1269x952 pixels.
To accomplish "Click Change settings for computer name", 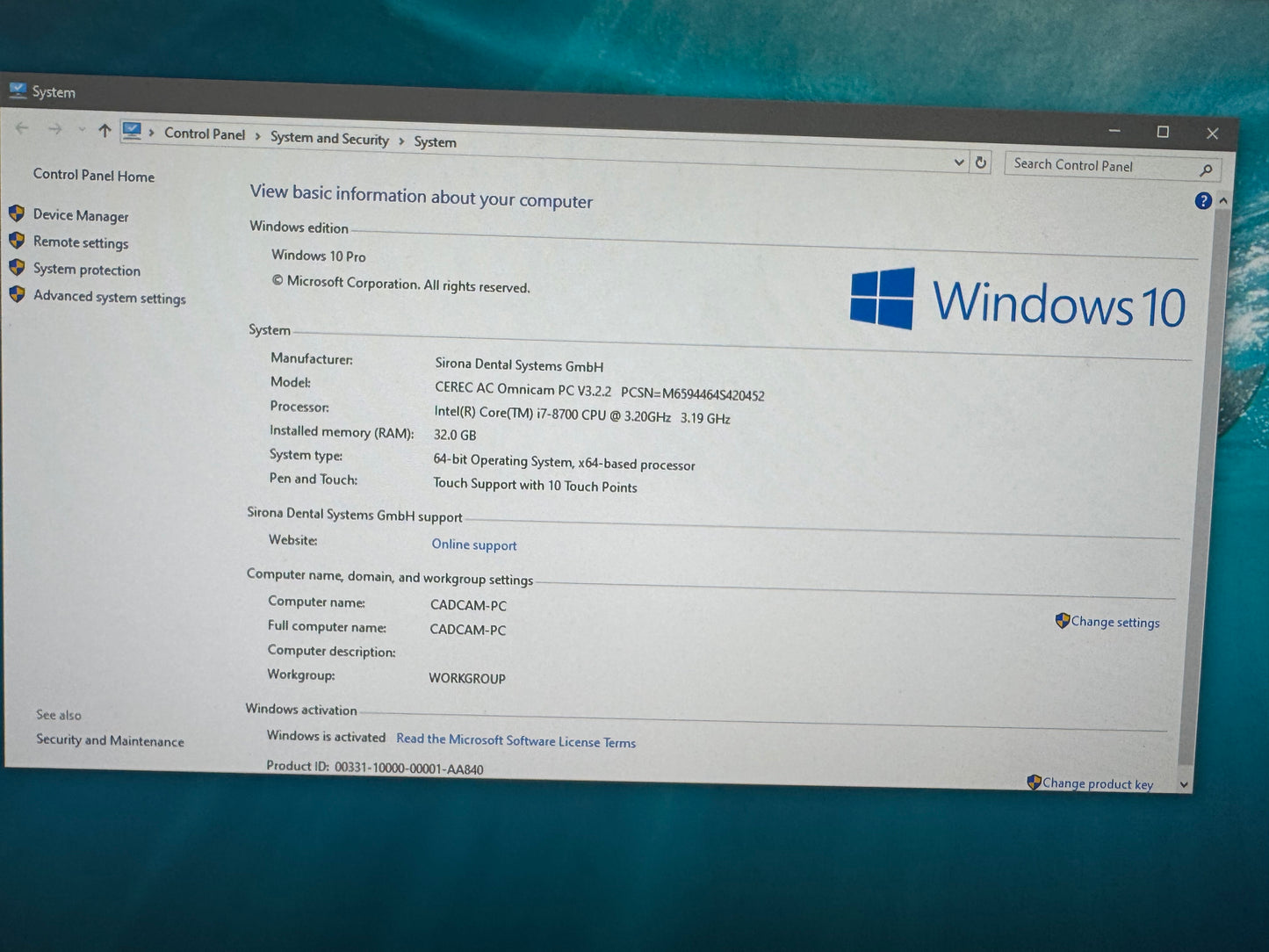I will click(1115, 622).
